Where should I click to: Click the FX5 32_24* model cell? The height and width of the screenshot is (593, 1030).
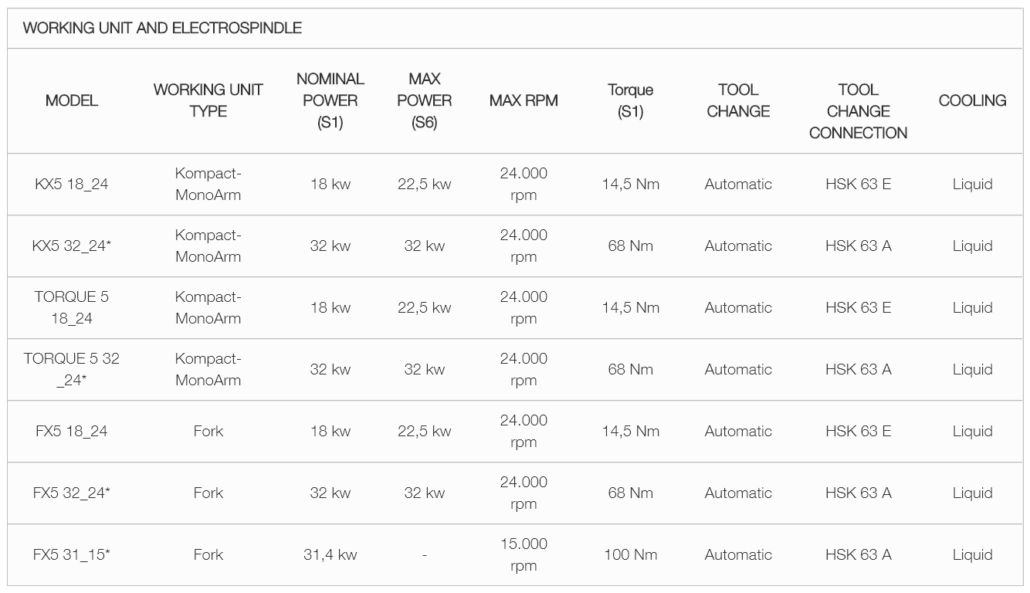(x=72, y=493)
